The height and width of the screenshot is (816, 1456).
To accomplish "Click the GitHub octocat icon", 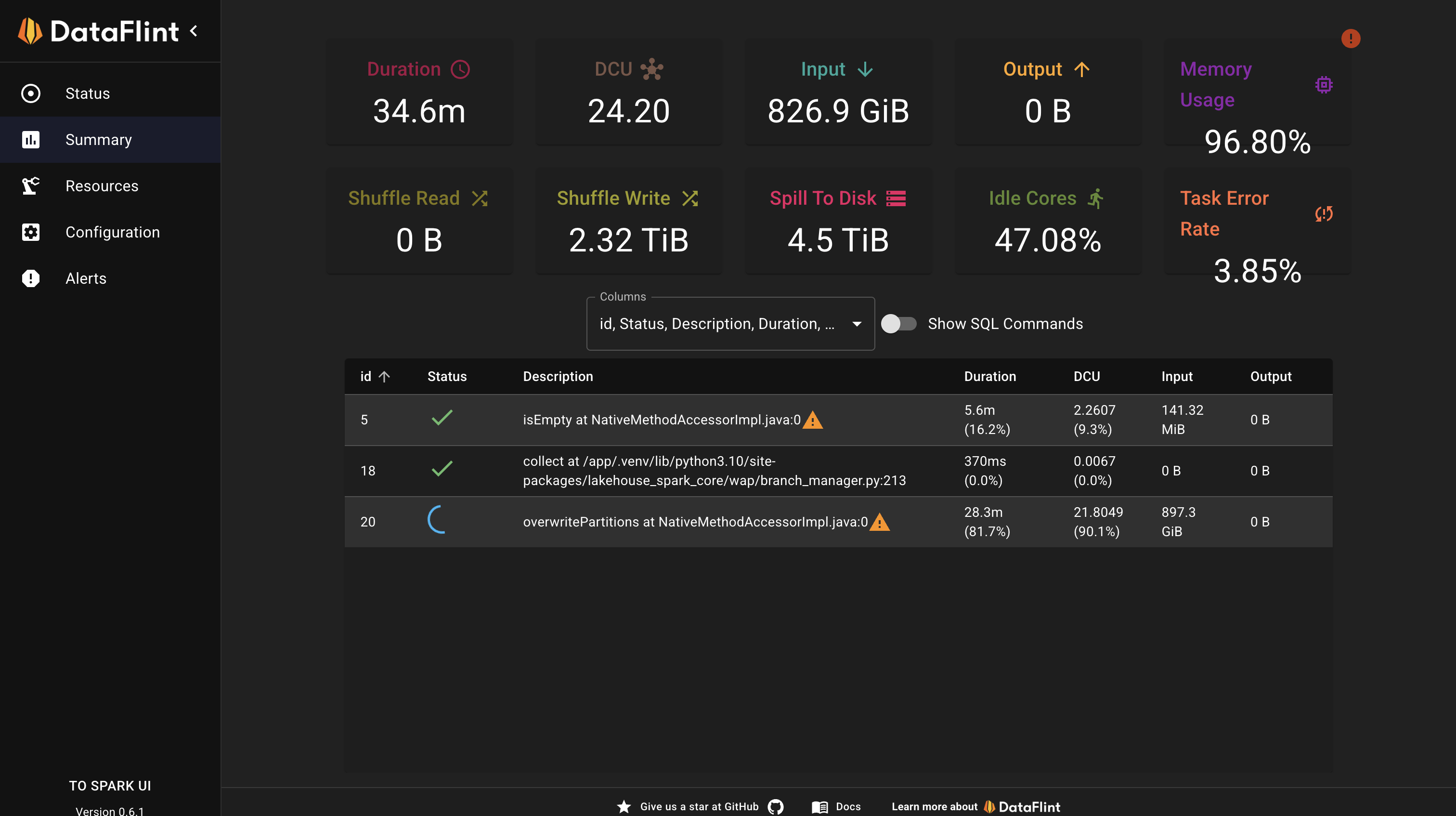I will [776, 806].
